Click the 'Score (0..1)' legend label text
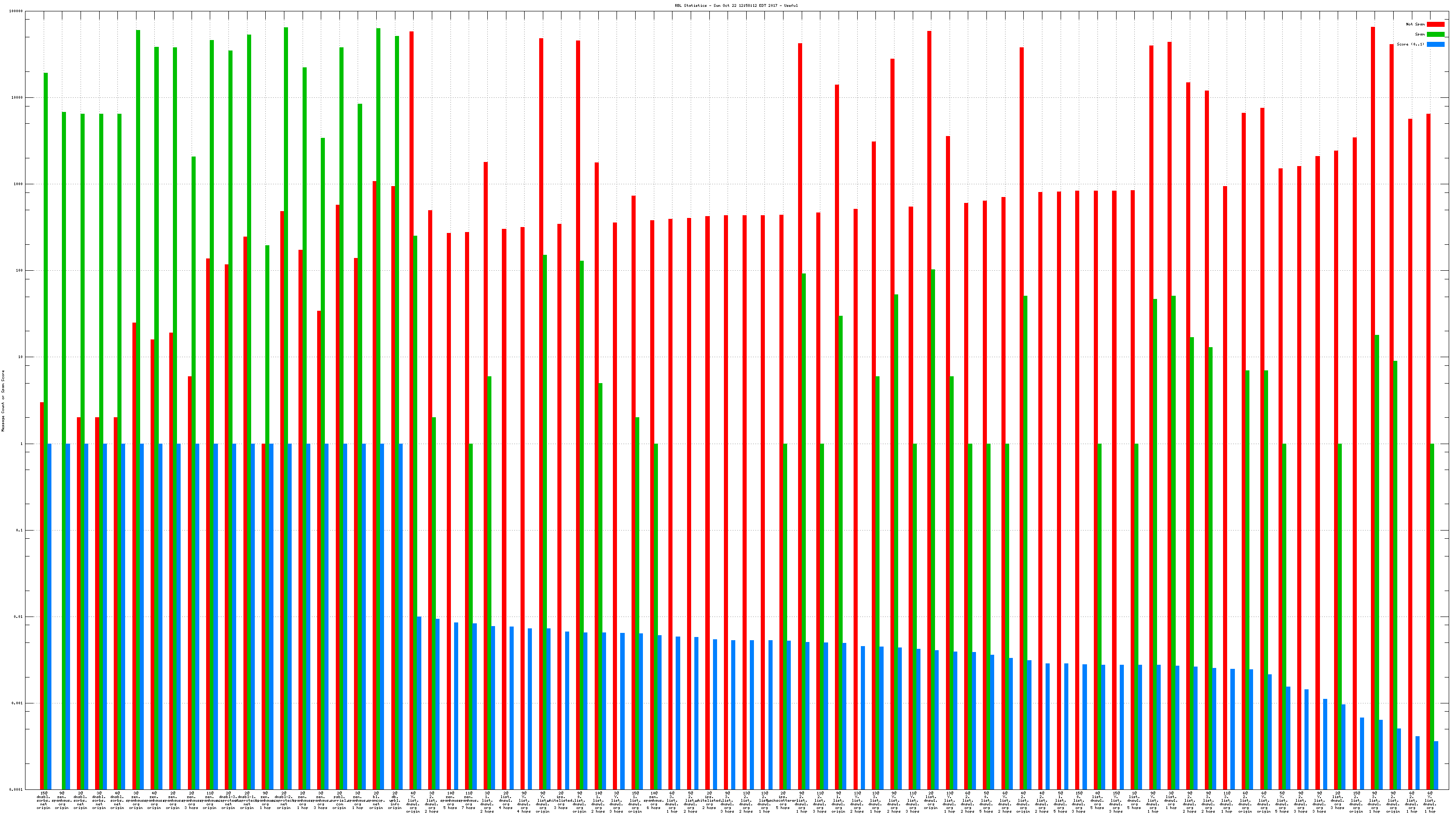Image resolution: width=1456 pixels, height=819 pixels. 1410,44
